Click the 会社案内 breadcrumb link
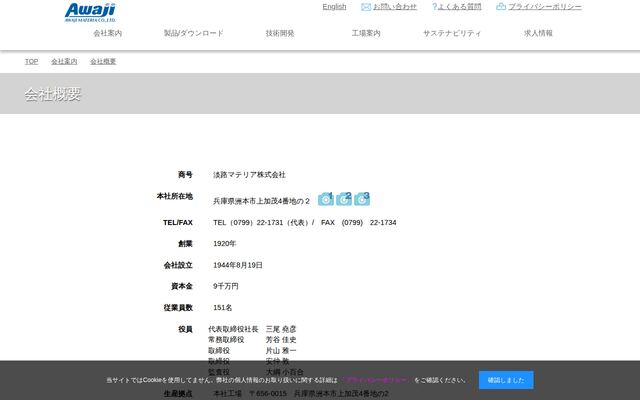This screenshot has height=400, width=640. (x=64, y=62)
